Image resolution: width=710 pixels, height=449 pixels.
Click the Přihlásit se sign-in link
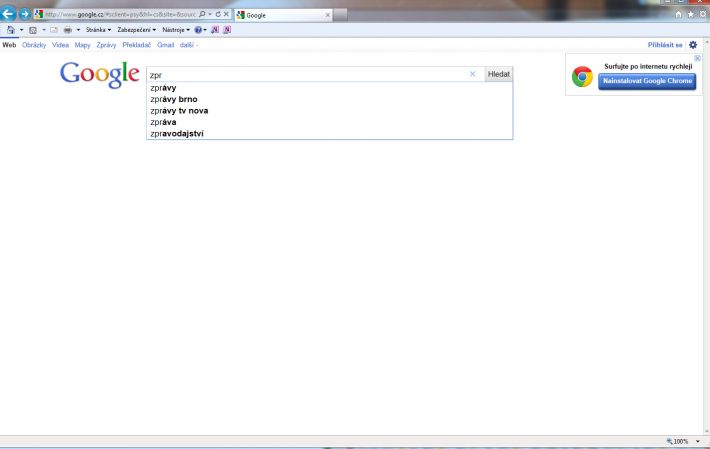click(x=665, y=45)
